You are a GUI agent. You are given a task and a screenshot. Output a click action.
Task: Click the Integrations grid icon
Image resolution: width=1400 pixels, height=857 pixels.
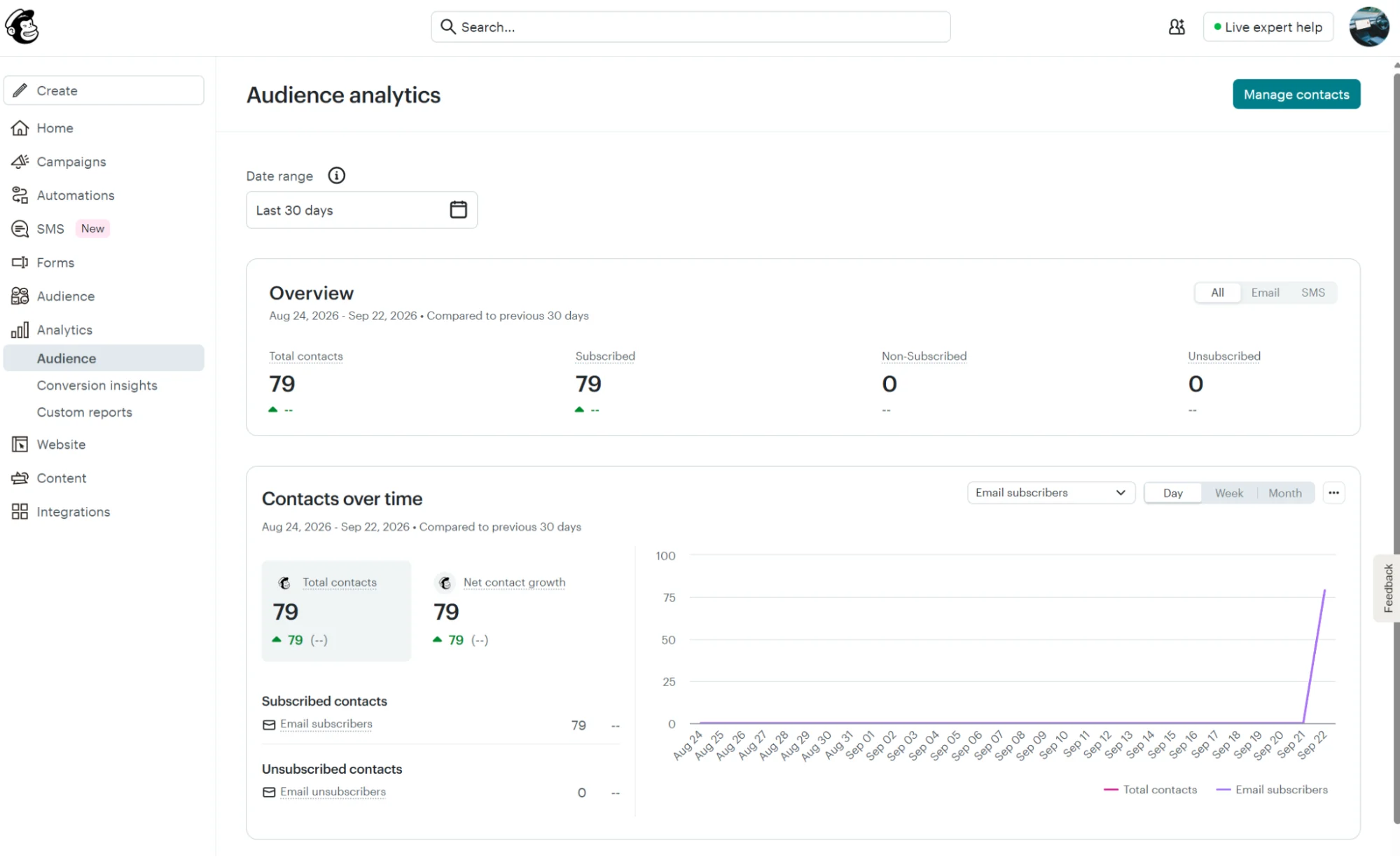[x=20, y=512]
